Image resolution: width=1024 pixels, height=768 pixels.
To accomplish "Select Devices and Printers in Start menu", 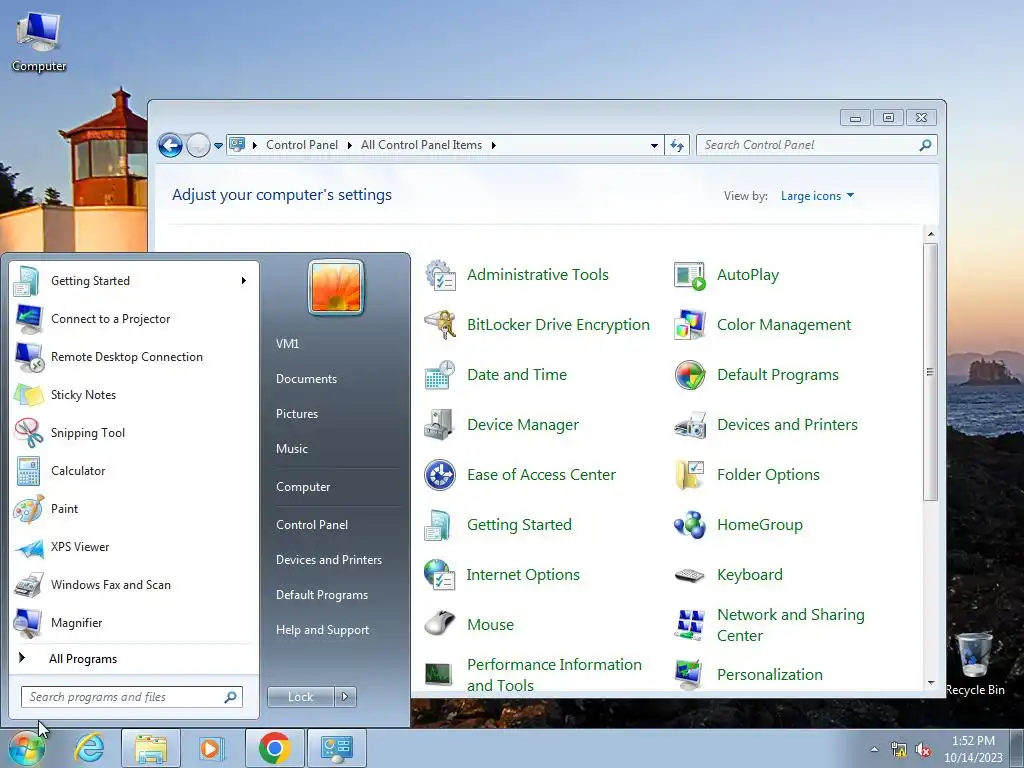I will click(329, 560).
